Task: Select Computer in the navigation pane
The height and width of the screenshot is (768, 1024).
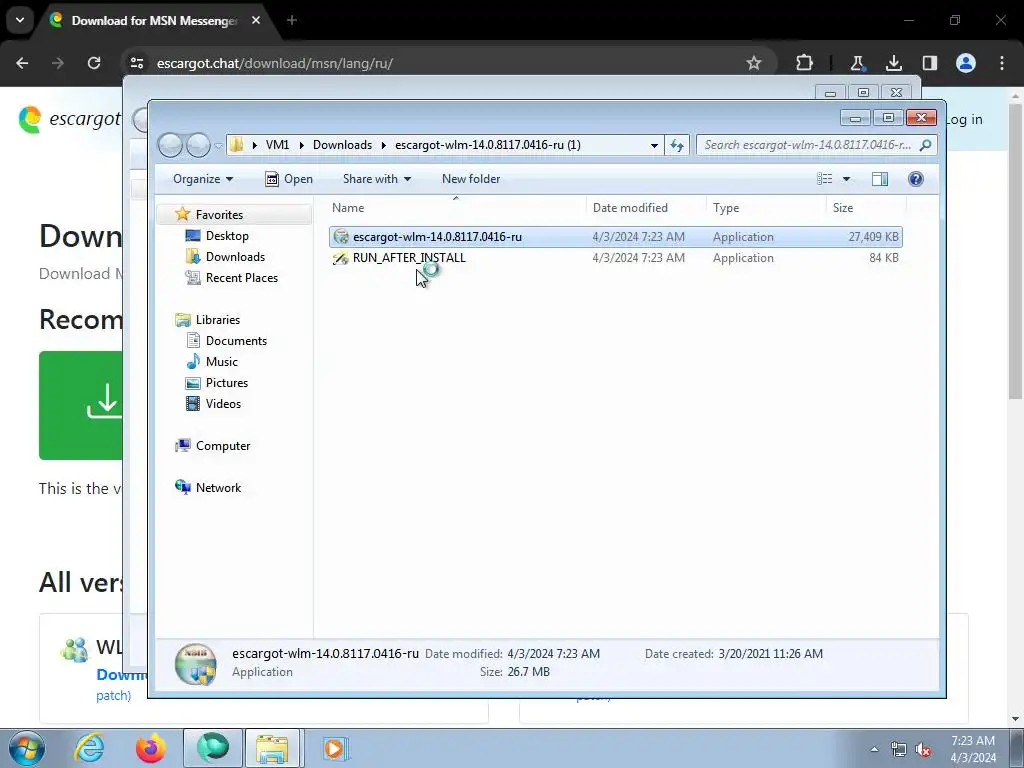Action: pos(223,446)
